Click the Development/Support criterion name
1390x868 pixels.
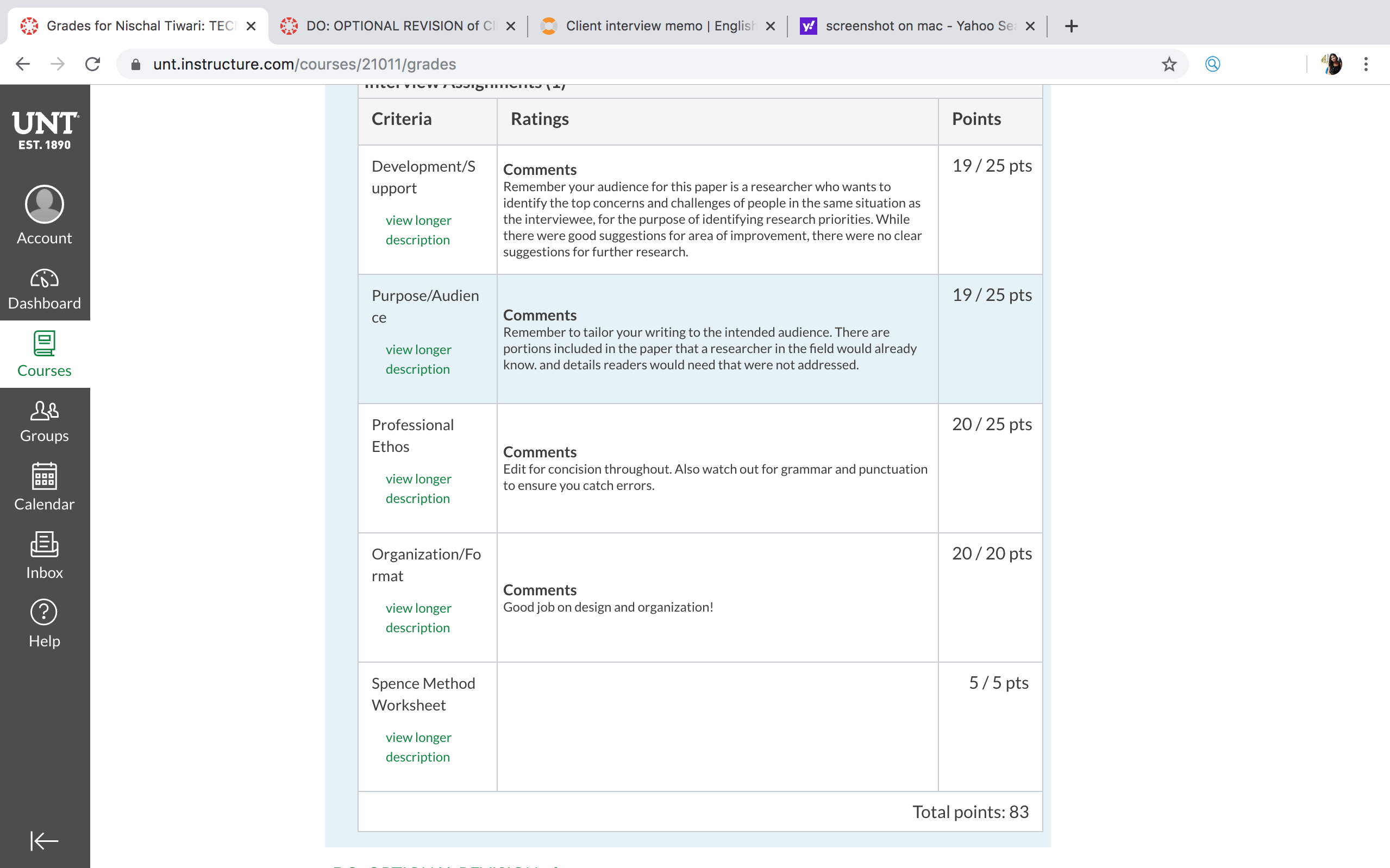(x=424, y=177)
